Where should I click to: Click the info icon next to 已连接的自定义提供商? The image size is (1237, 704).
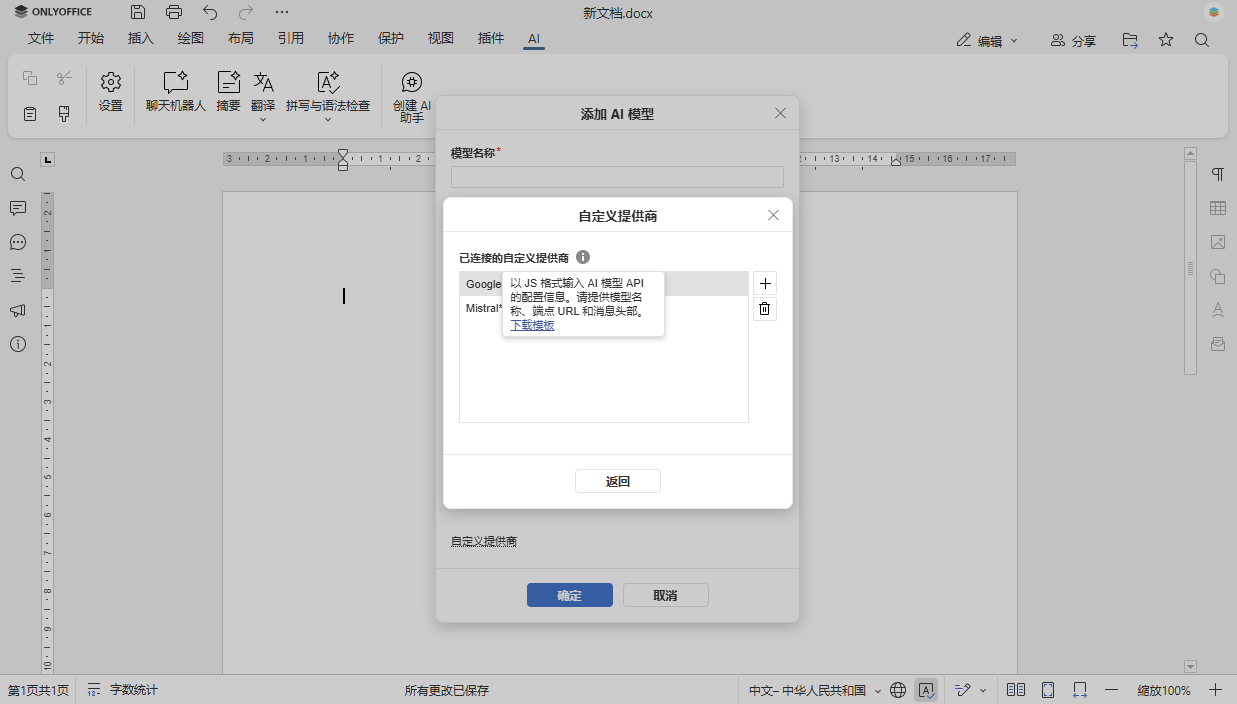pos(583,257)
